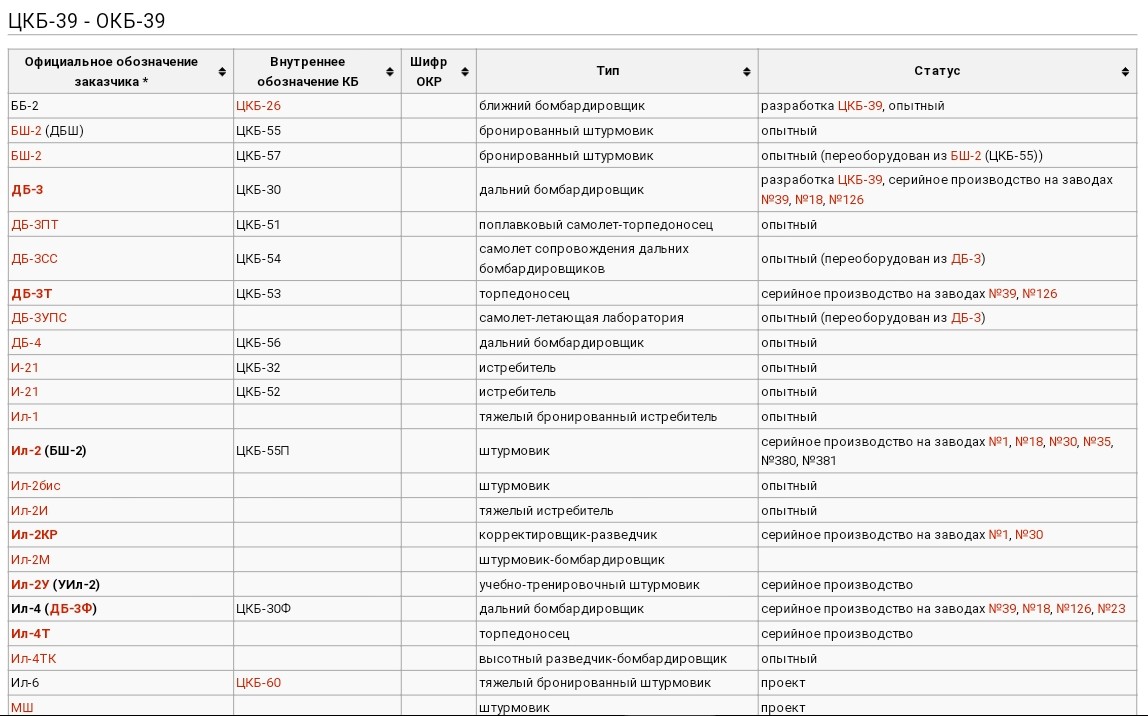Click the ДБ-4 link

point(26,343)
